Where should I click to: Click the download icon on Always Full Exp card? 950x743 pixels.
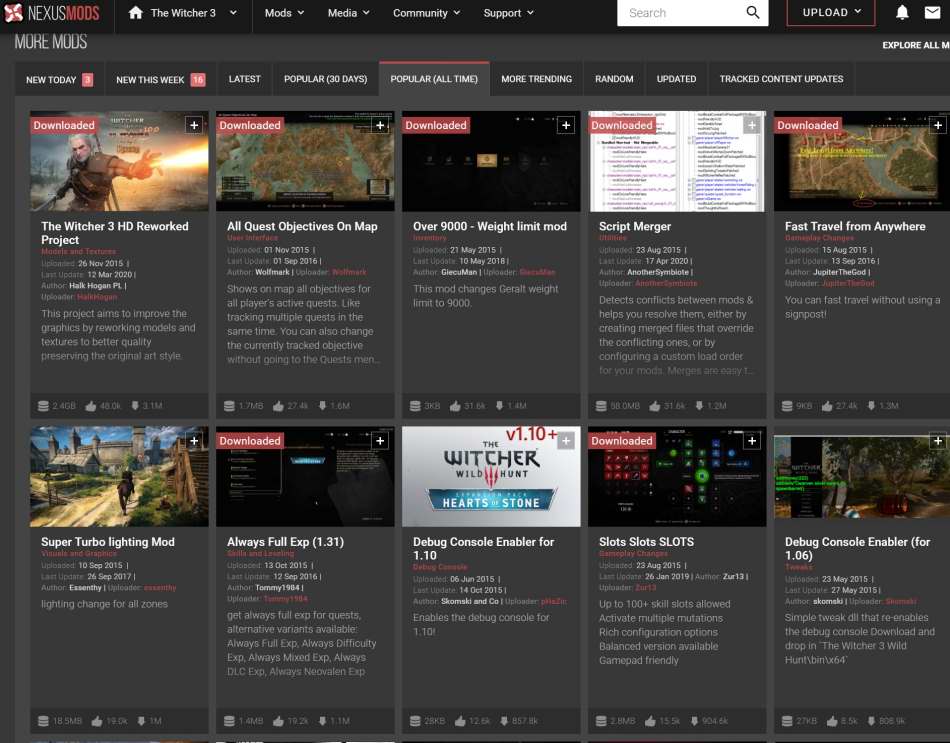(x=322, y=721)
